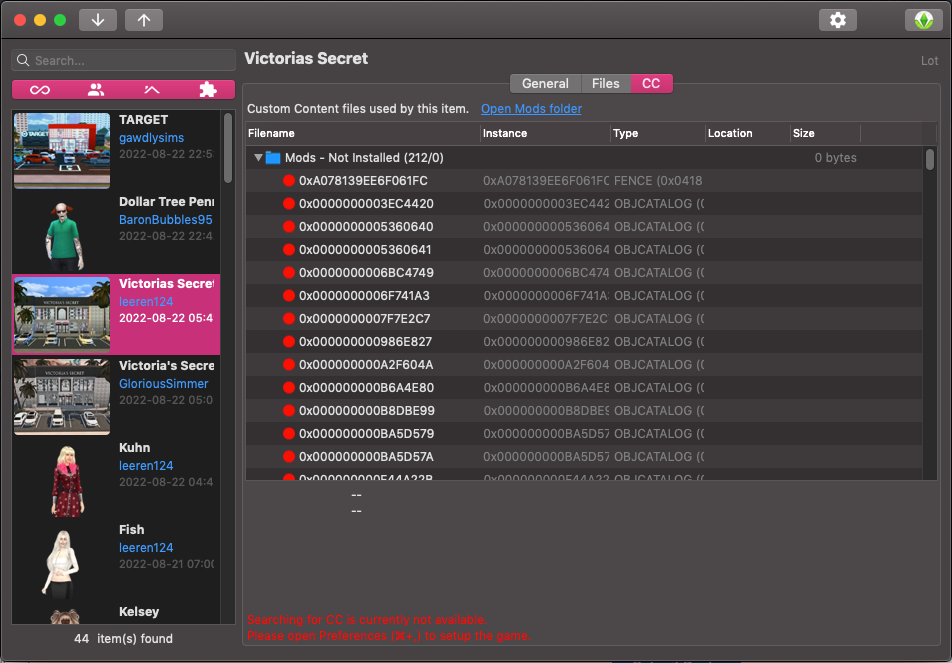
Task: Click the CC table scrollbar
Action: click(930, 160)
